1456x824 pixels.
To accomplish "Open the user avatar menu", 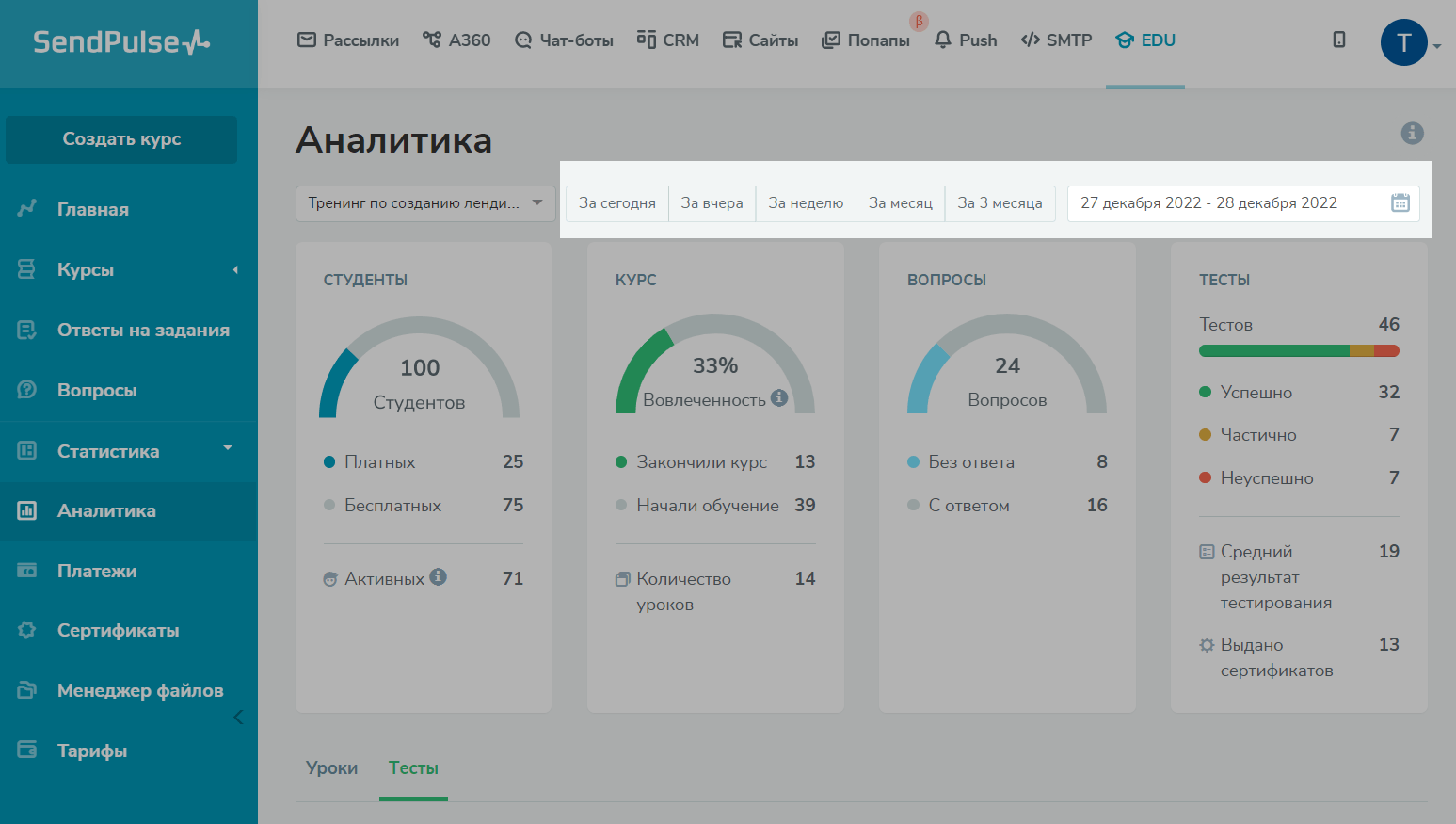I will tap(1404, 42).
